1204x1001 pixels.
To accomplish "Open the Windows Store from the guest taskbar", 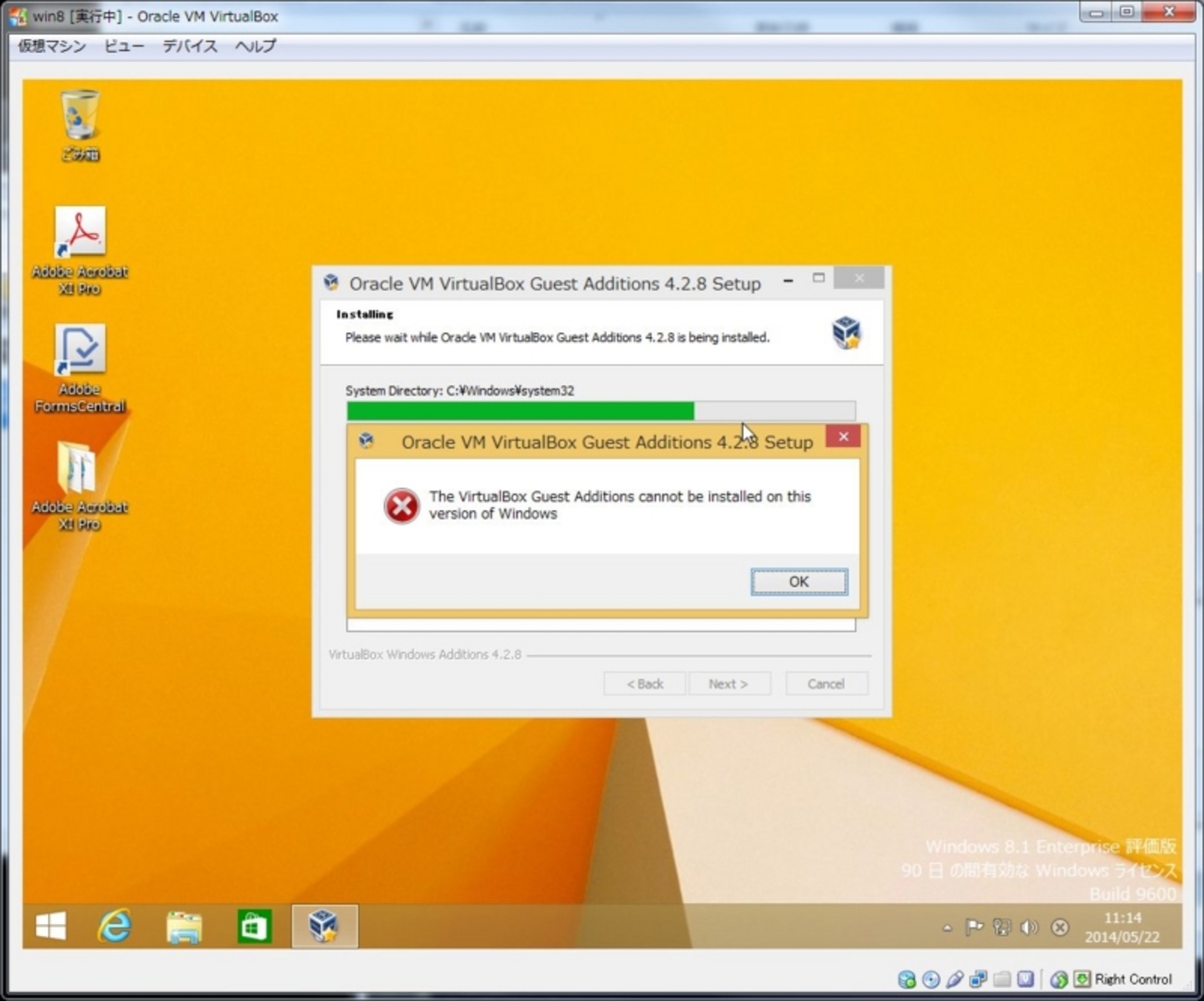I will [x=254, y=926].
